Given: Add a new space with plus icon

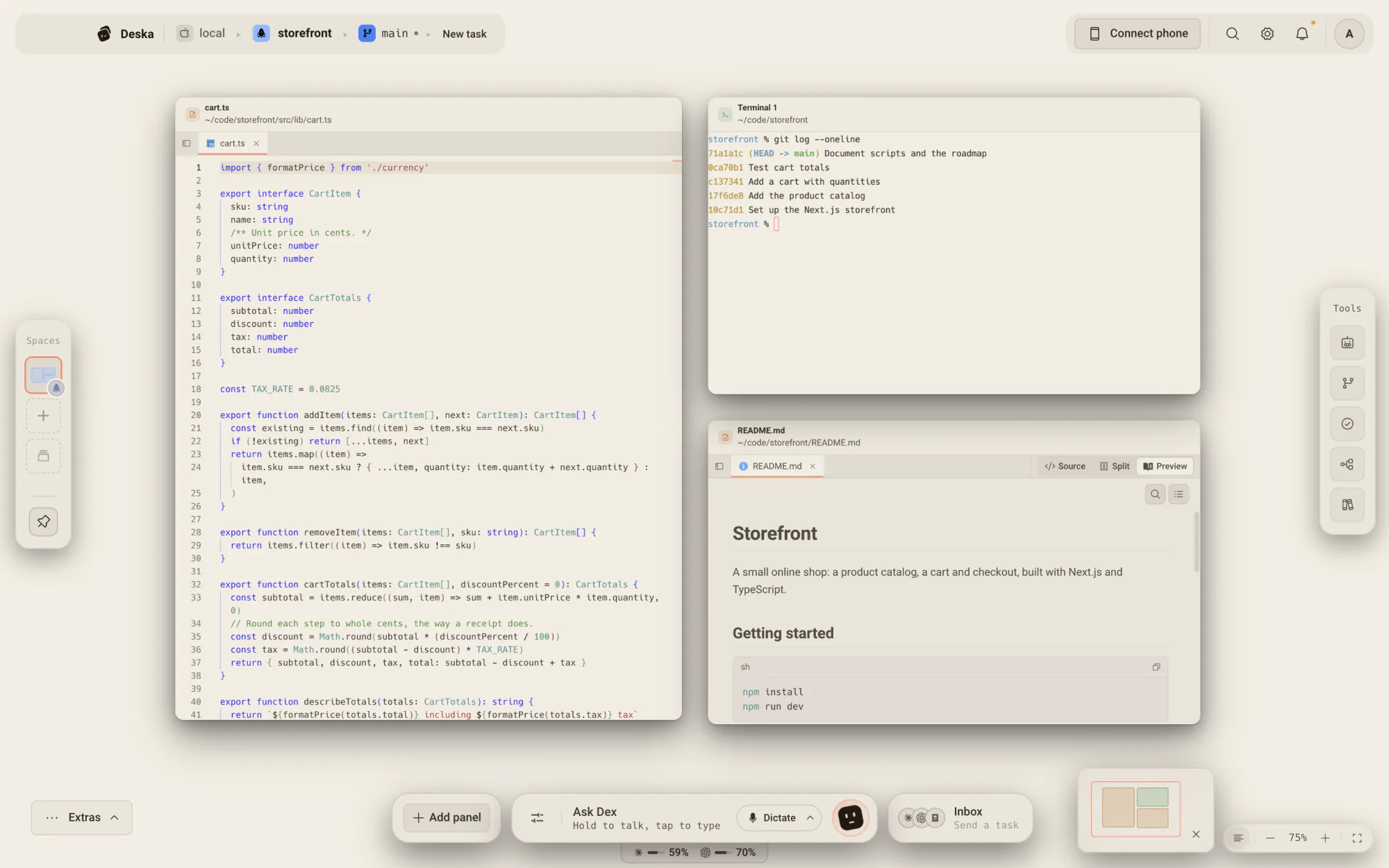Looking at the screenshot, I should point(43,416).
